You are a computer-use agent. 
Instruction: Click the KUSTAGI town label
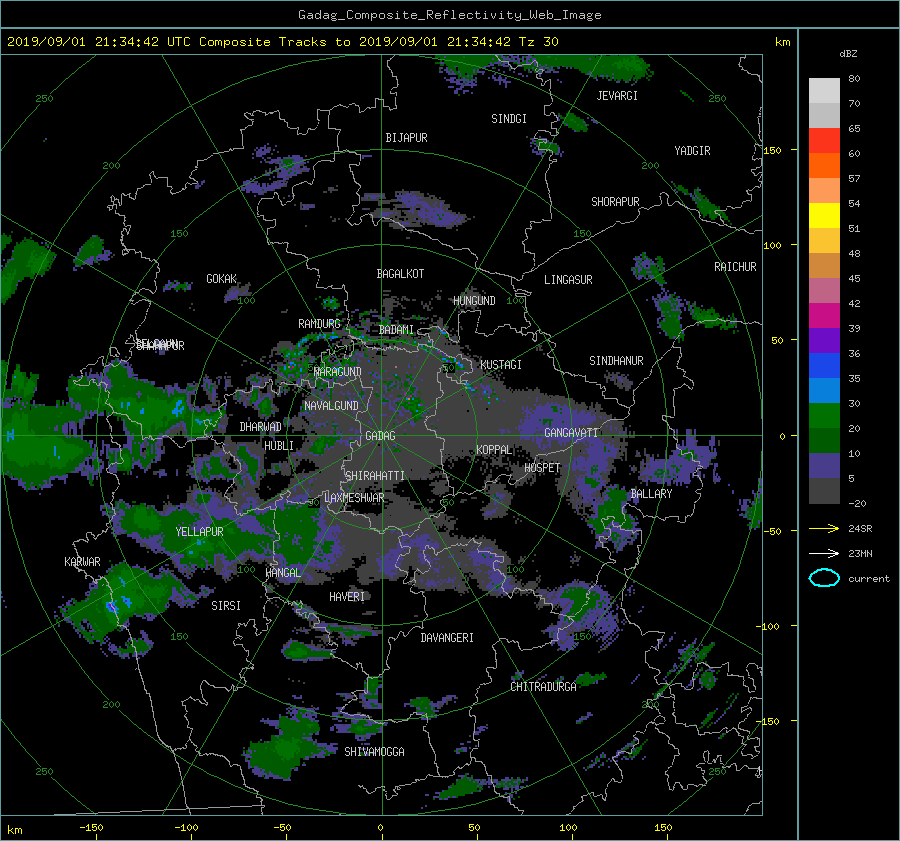point(501,365)
